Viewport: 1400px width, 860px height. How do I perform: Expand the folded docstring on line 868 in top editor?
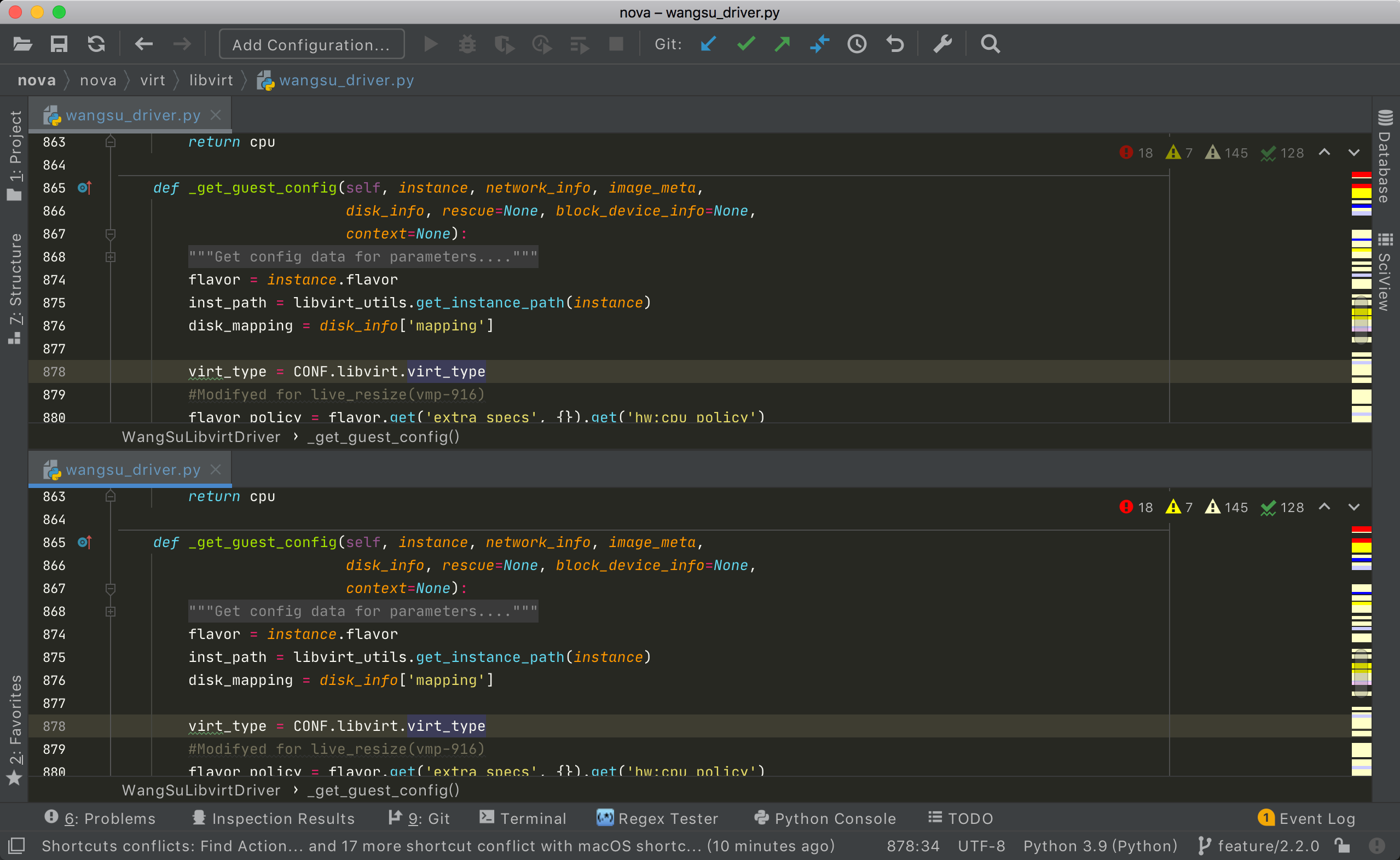[111, 257]
